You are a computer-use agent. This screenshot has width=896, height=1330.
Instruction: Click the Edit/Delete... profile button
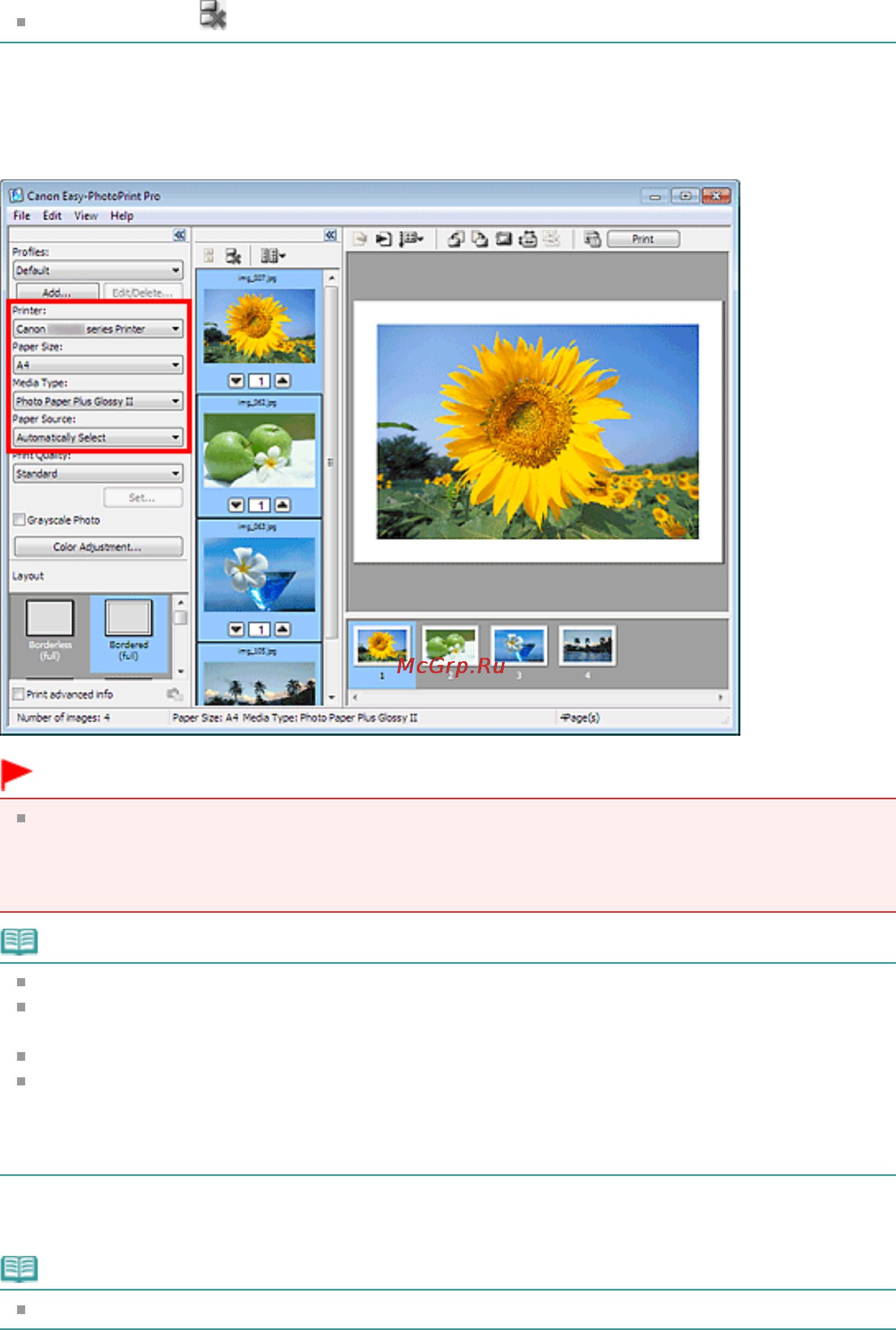(142, 293)
